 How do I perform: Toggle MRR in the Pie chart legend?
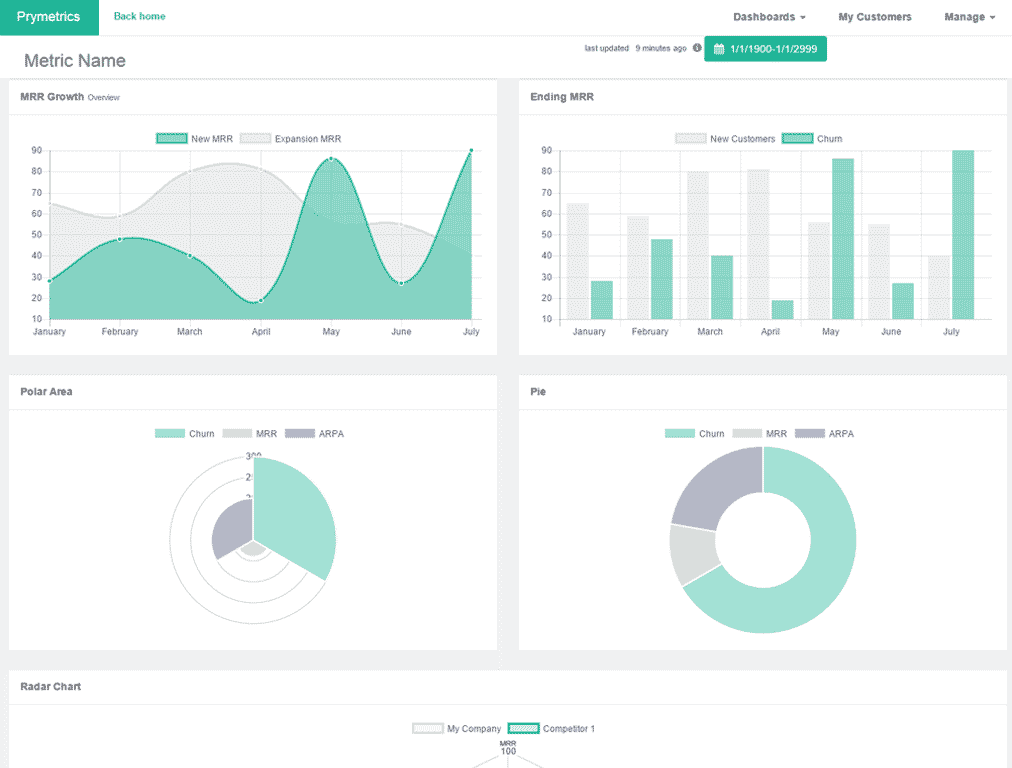(760, 434)
